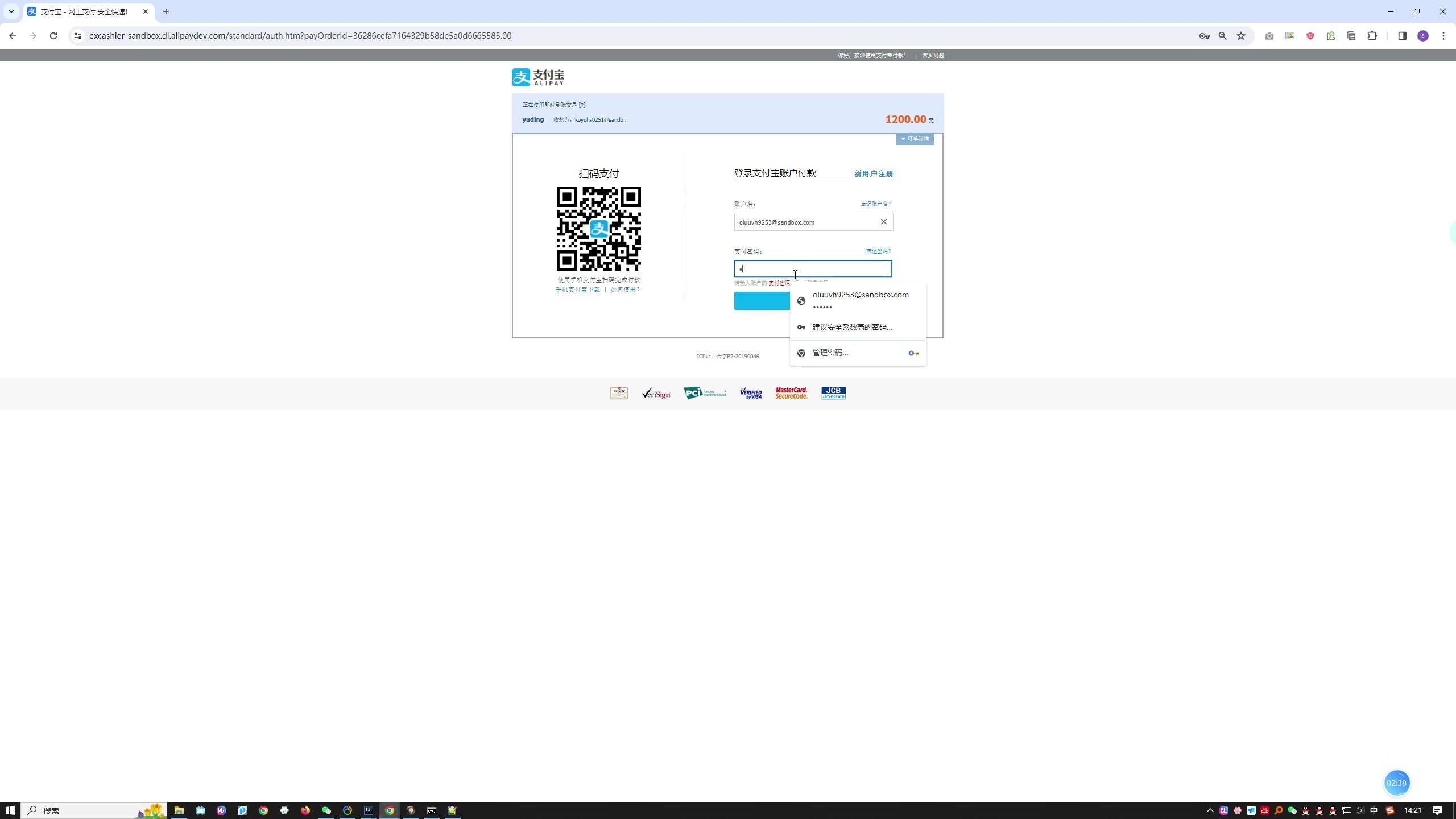Toggle the browser side panel icon
The width and height of the screenshot is (1456, 819).
(x=1402, y=36)
